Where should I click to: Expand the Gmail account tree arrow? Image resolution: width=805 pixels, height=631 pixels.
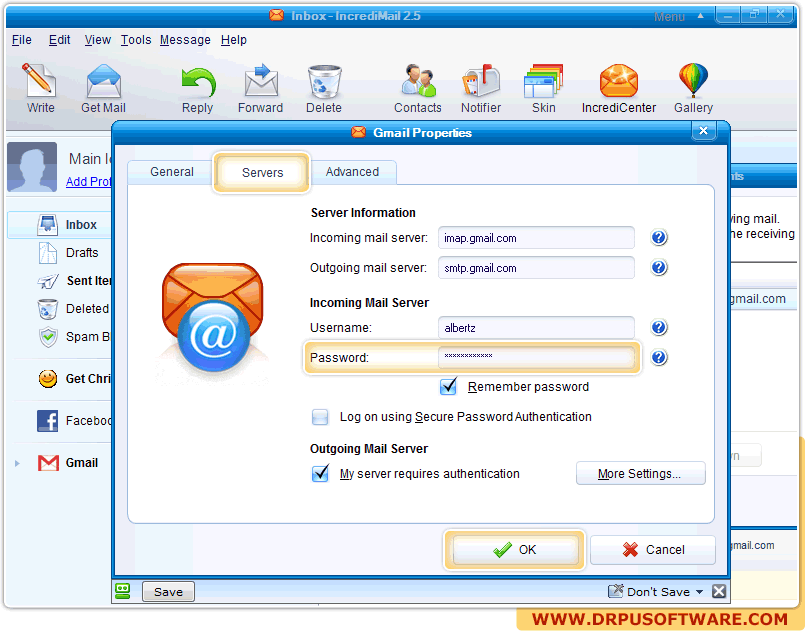click(17, 463)
